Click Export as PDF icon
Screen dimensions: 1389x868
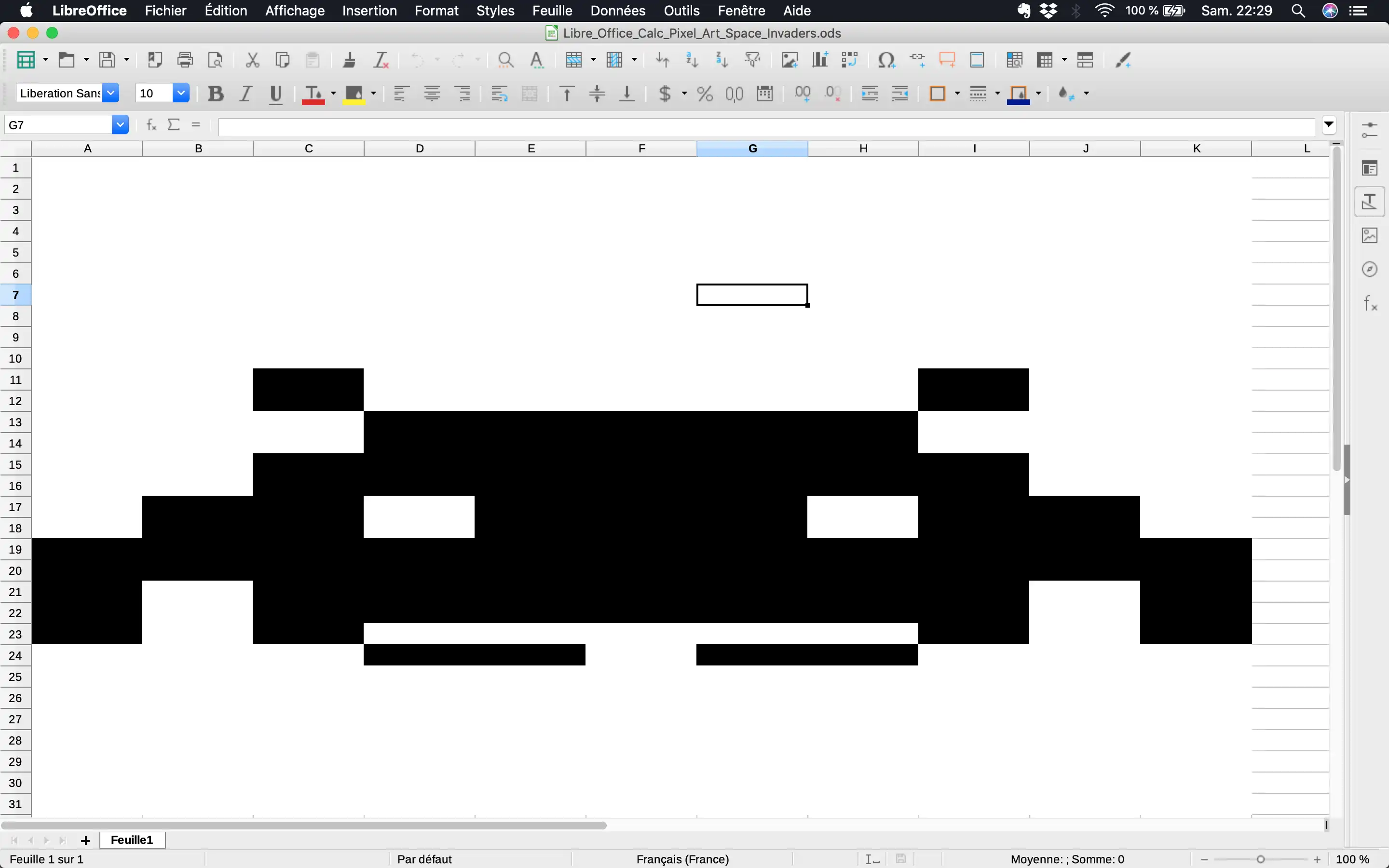click(x=155, y=60)
